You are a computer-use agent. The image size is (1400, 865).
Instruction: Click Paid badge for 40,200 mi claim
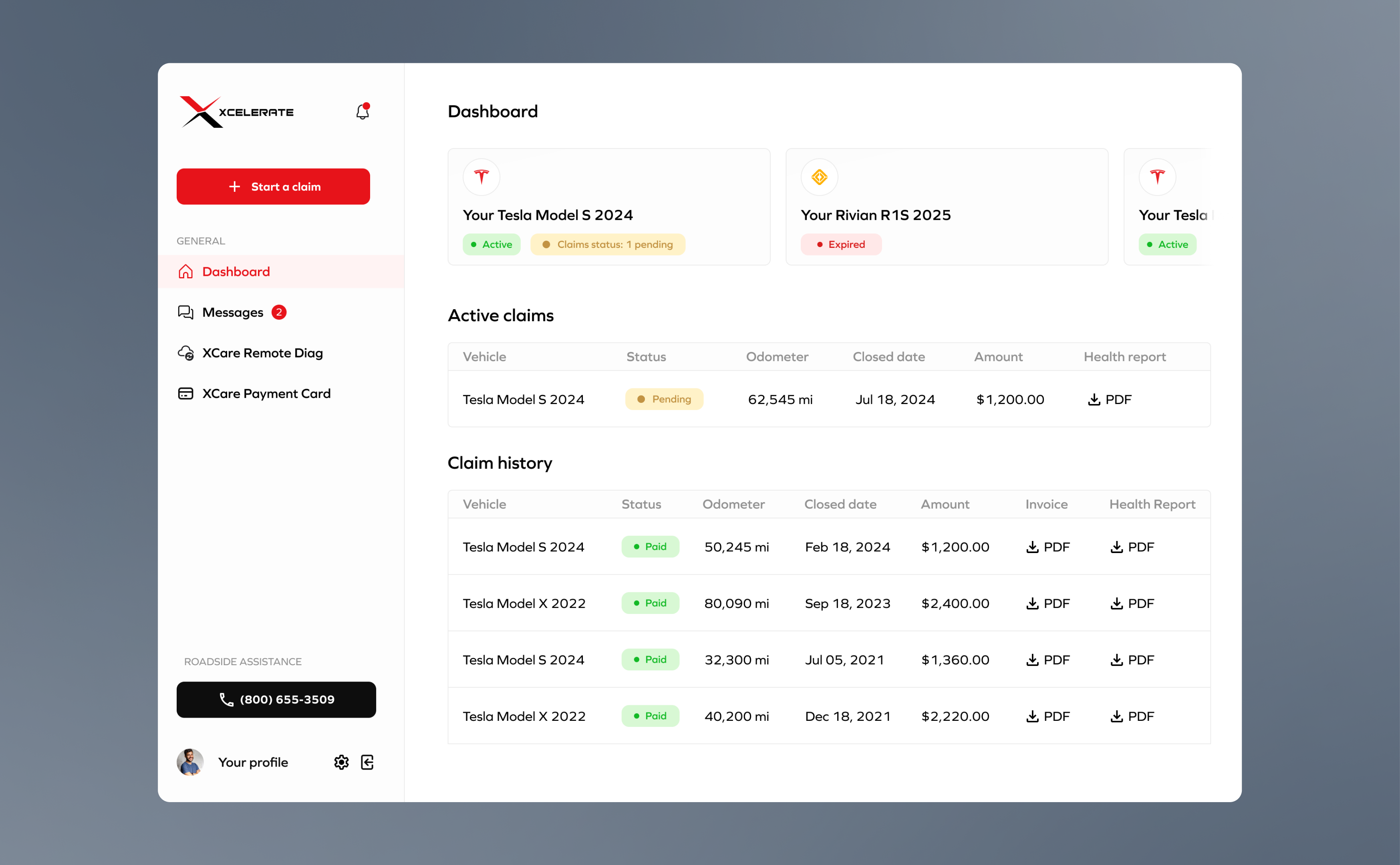tap(651, 716)
